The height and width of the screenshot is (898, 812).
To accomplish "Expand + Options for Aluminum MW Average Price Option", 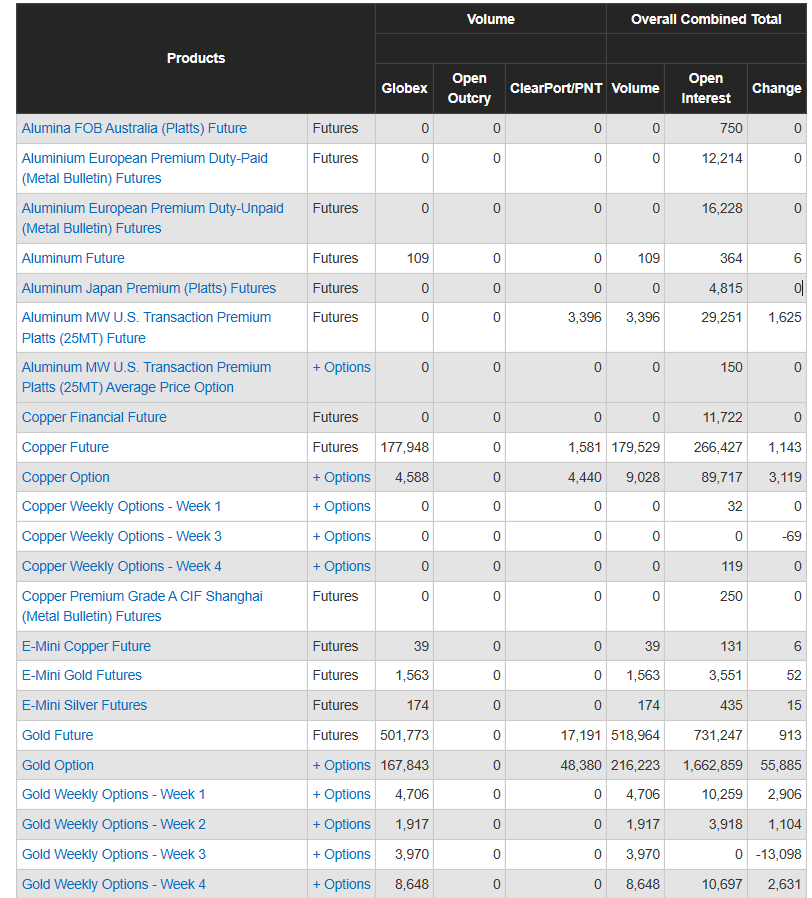I will click(341, 367).
